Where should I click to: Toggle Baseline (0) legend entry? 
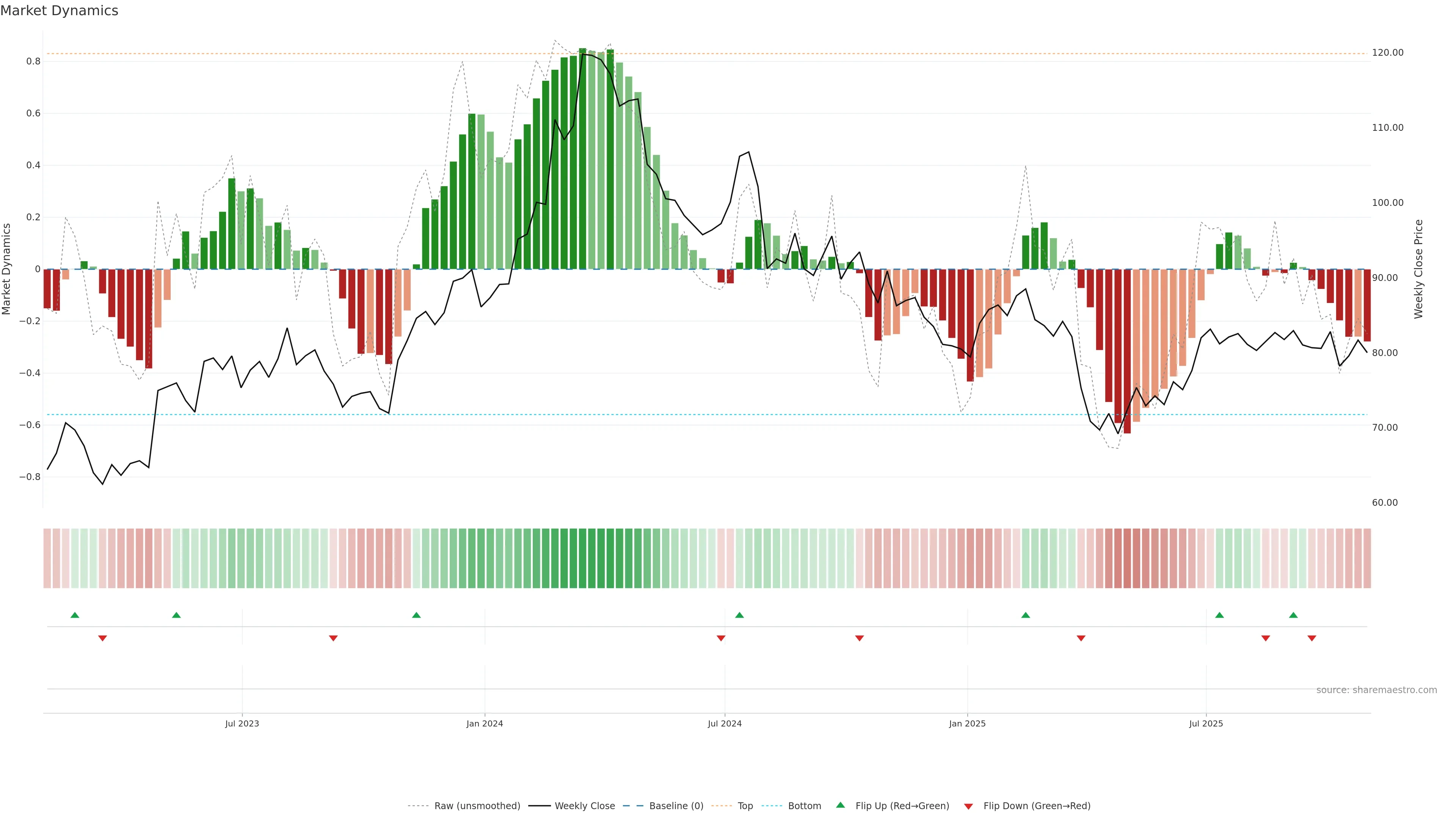[x=676, y=806]
